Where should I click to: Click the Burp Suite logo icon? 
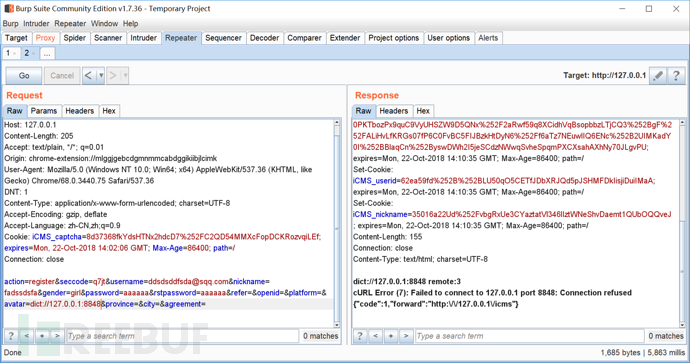(9, 8)
